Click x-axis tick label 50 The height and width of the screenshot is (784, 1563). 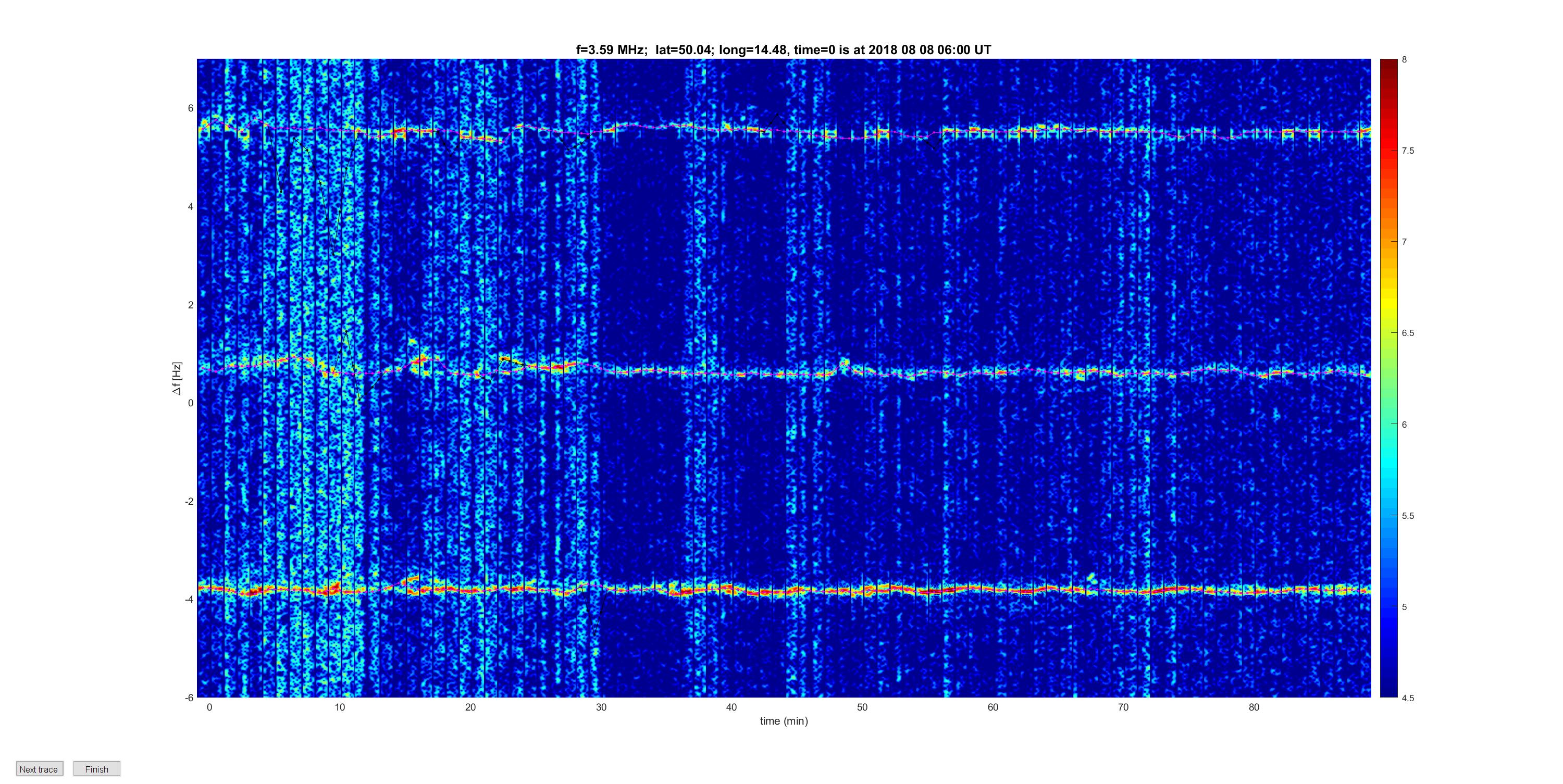tap(862, 707)
